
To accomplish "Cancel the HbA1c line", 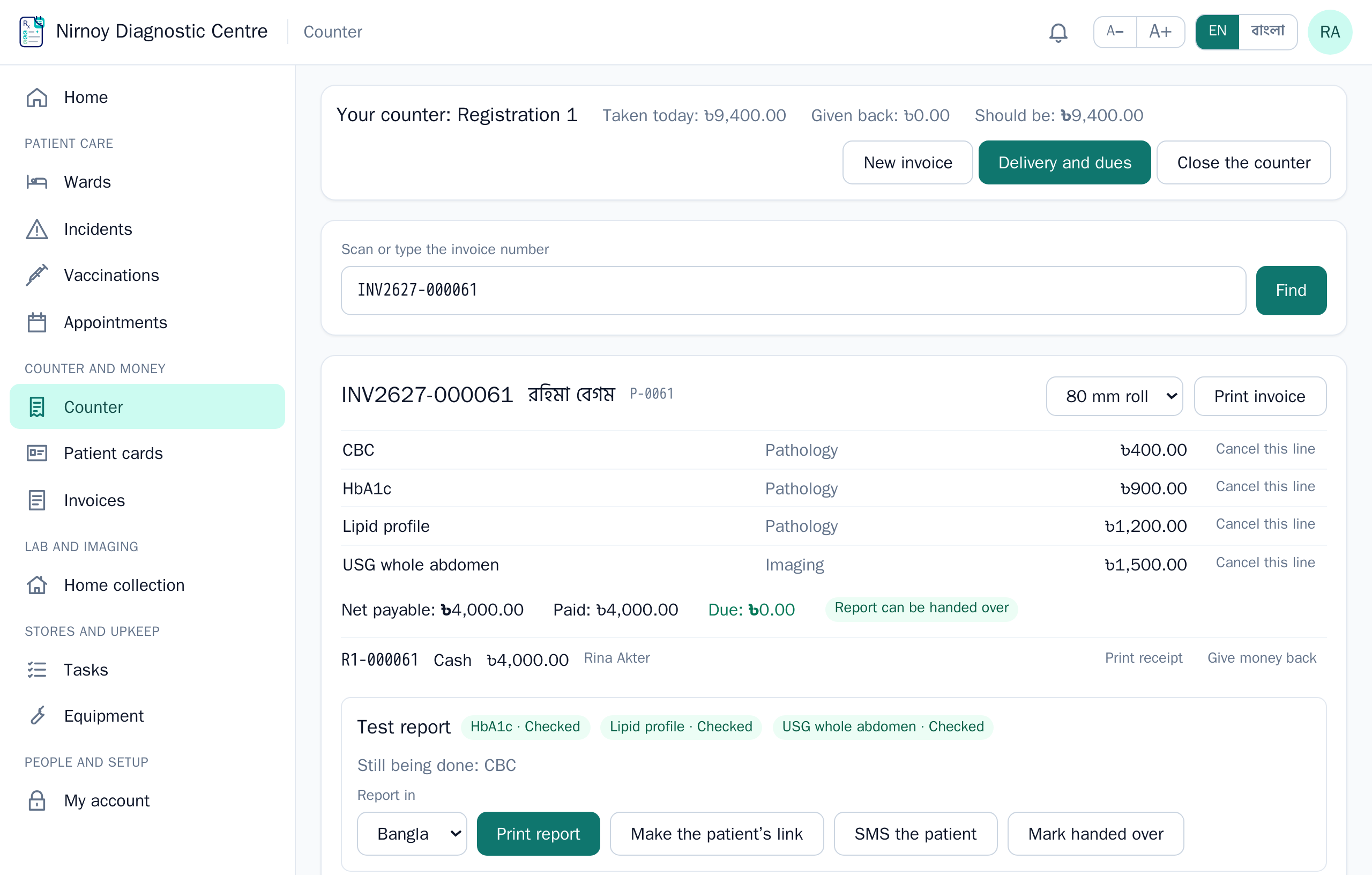I will 1265,486.
